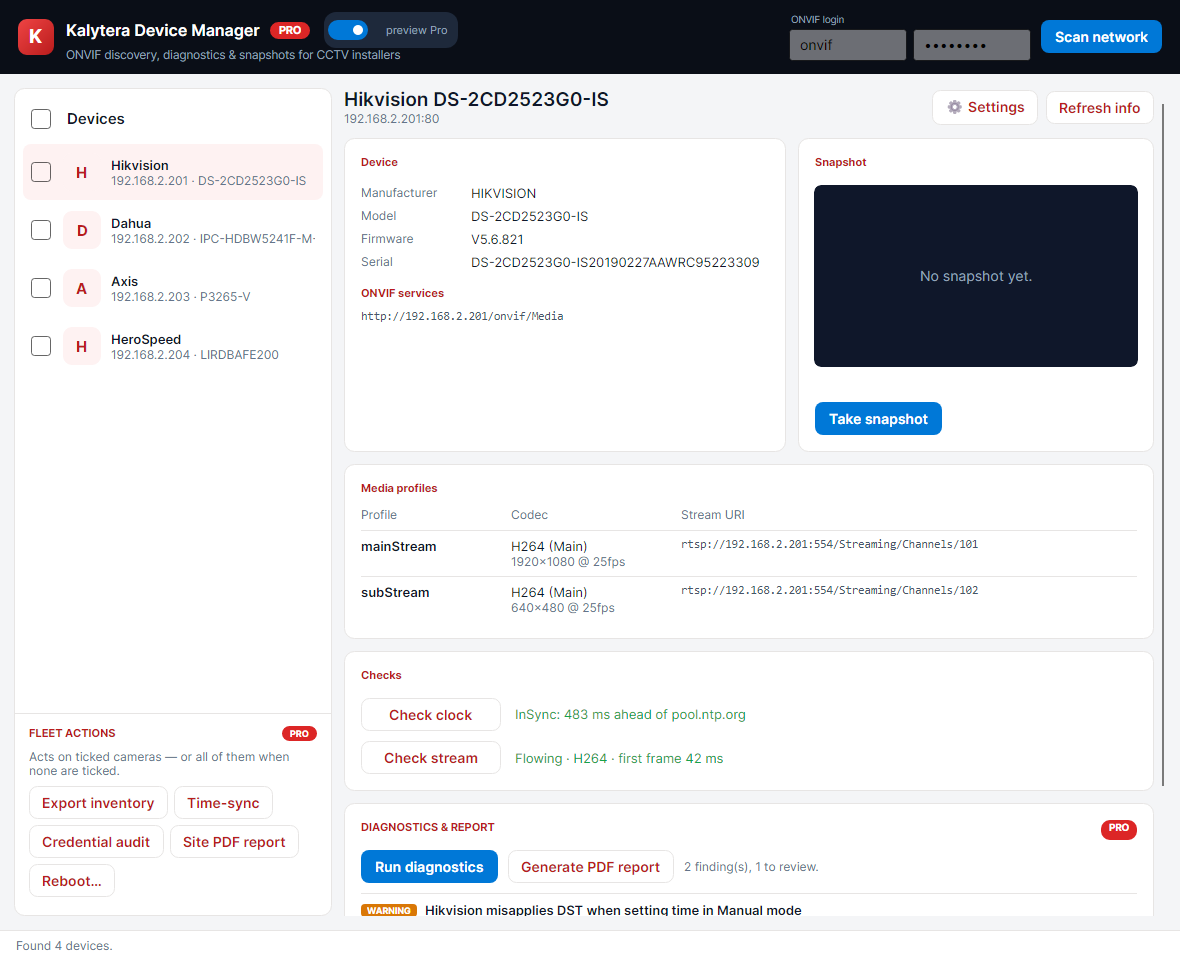Click the Time-sync fleet action

tap(224, 803)
